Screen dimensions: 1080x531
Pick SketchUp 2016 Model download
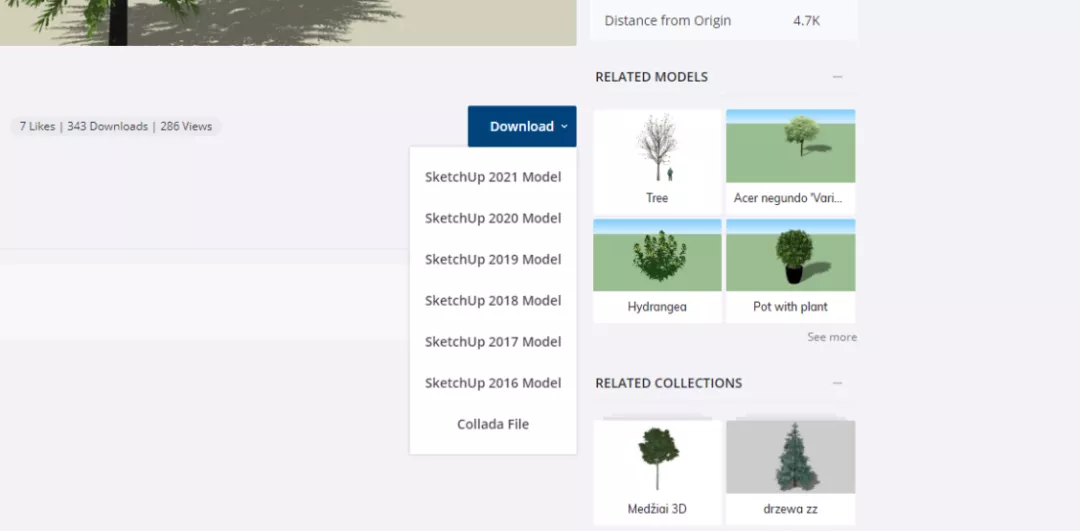[493, 382]
